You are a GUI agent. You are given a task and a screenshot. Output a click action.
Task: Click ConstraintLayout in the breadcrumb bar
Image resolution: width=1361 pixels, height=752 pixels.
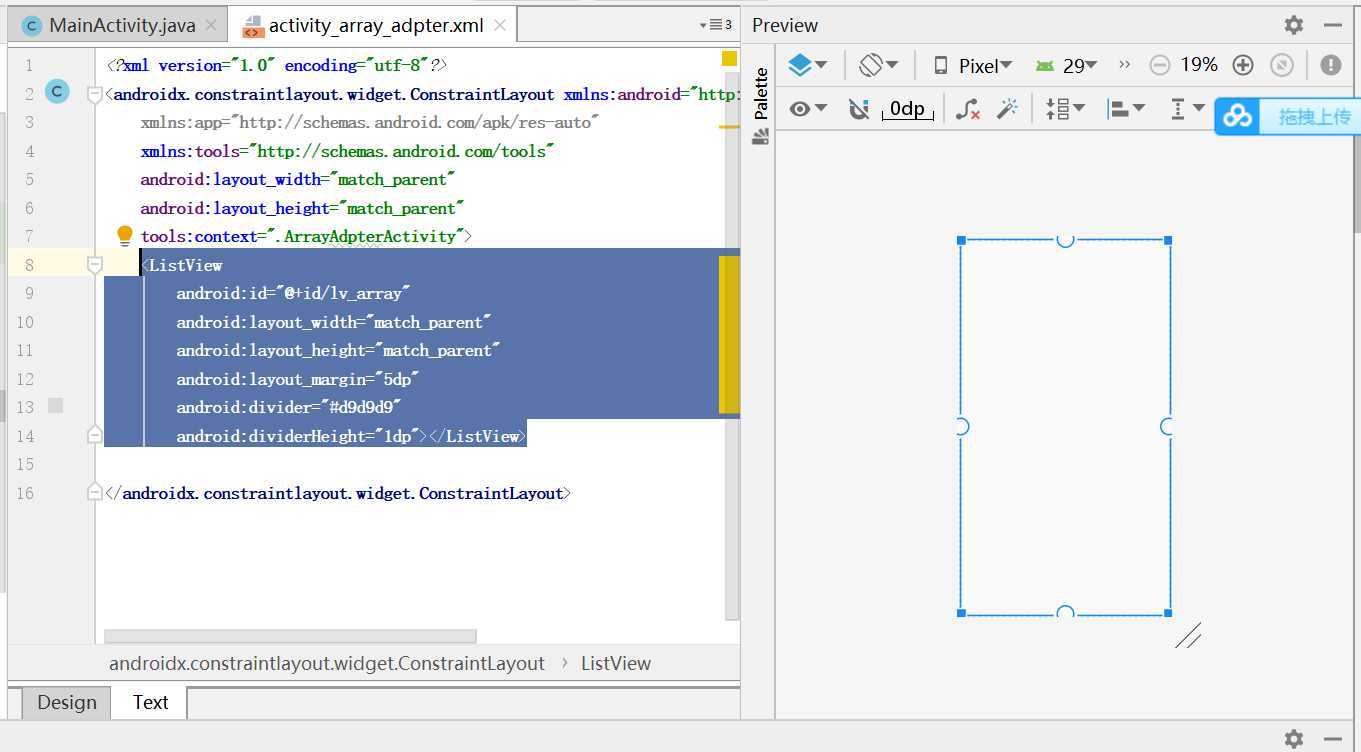click(327, 663)
